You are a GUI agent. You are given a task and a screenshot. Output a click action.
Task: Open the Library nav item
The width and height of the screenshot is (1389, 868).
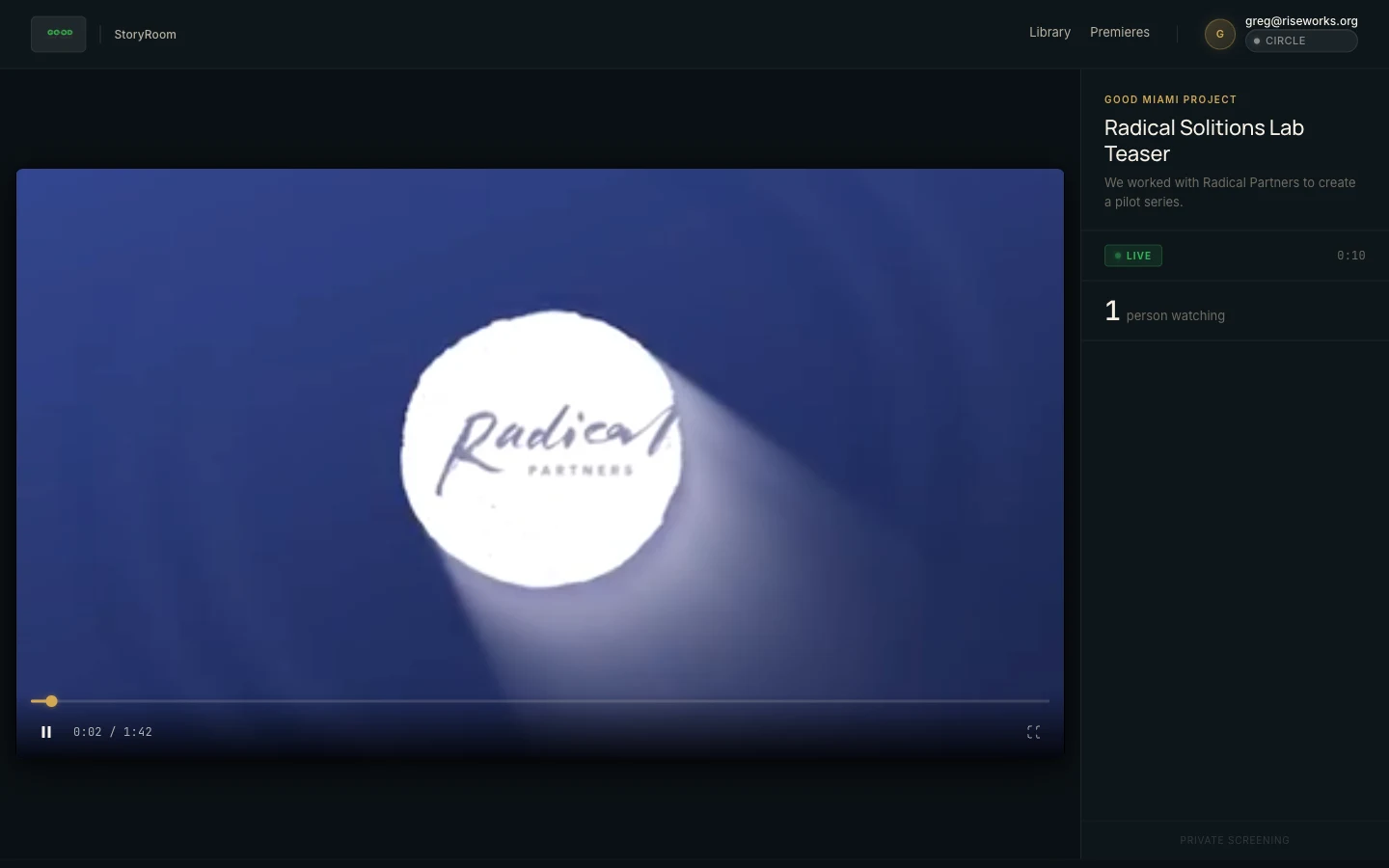pyautogui.click(x=1049, y=32)
